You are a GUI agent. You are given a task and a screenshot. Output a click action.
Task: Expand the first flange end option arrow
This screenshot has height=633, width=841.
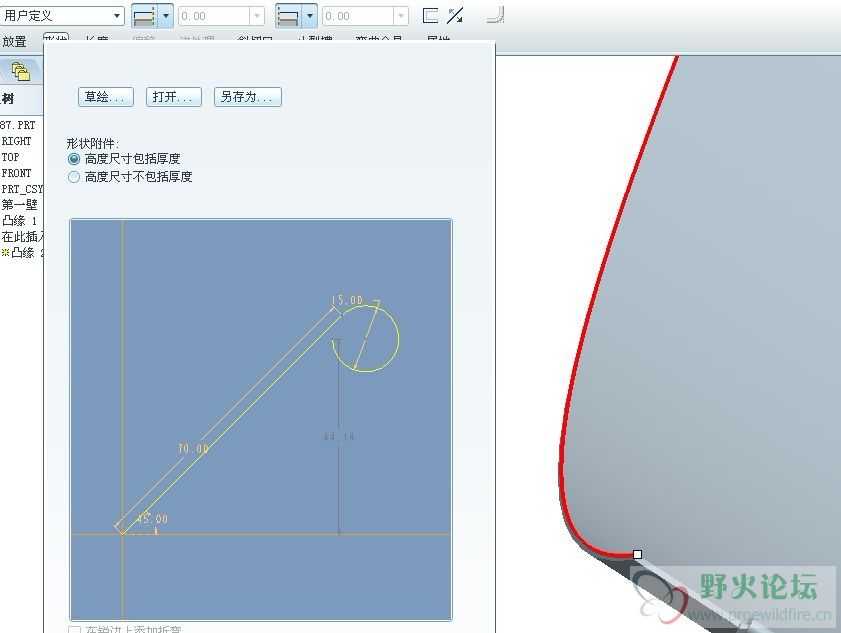tap(166, 16)
